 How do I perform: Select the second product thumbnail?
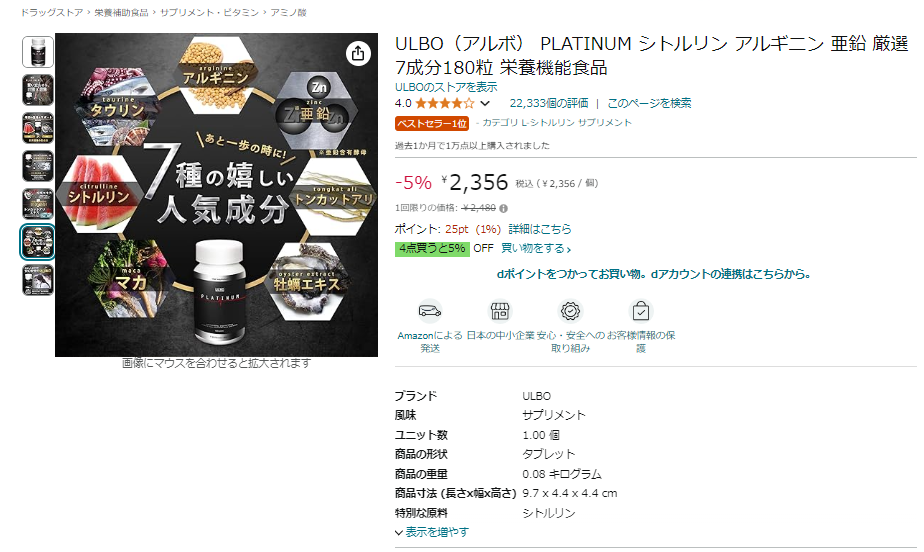[x=38, y=90]
